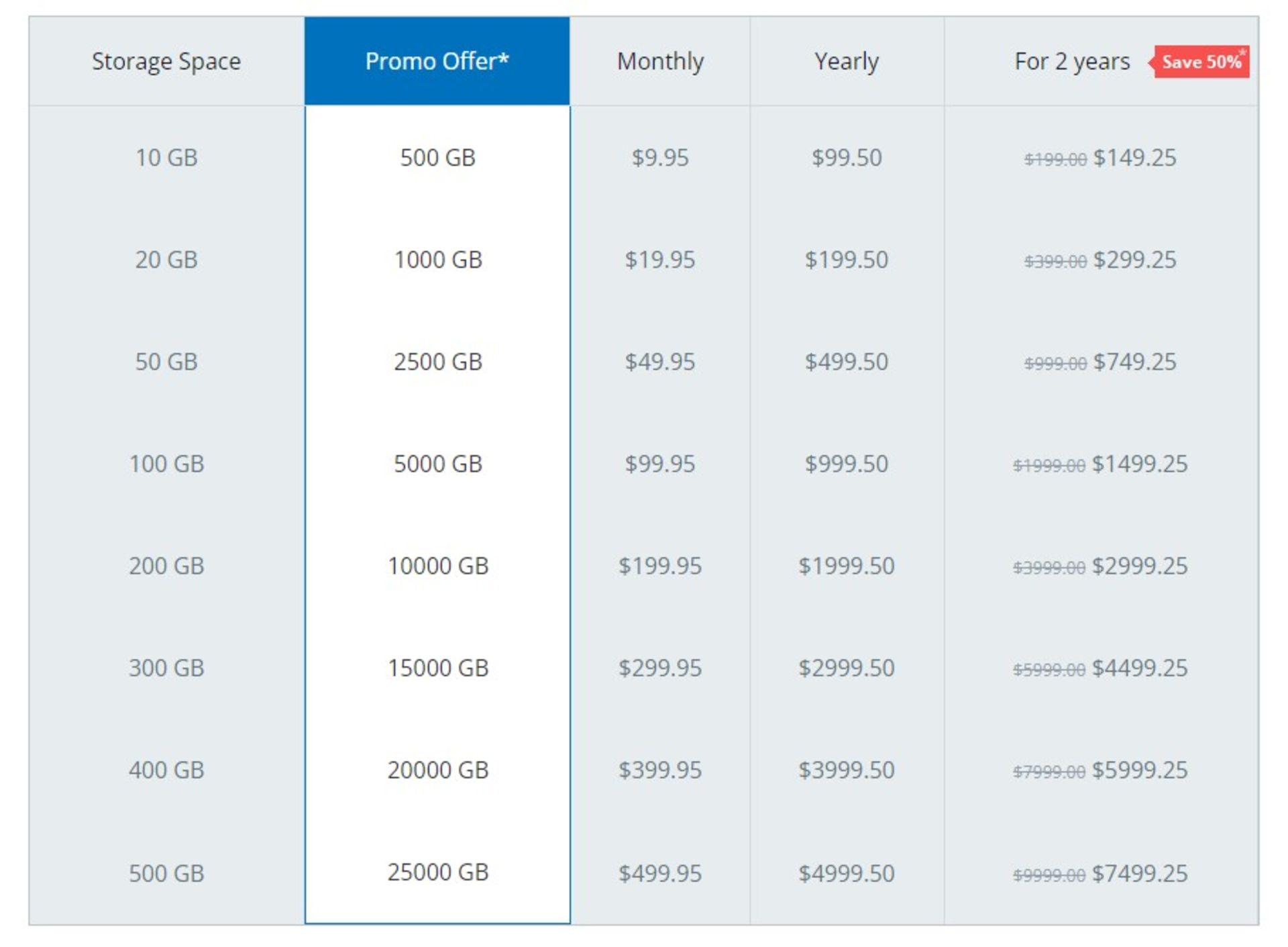This screenshot has width=1288, height=947.
Task: Click the Yearly column header
Action: [x=847, y=62]
